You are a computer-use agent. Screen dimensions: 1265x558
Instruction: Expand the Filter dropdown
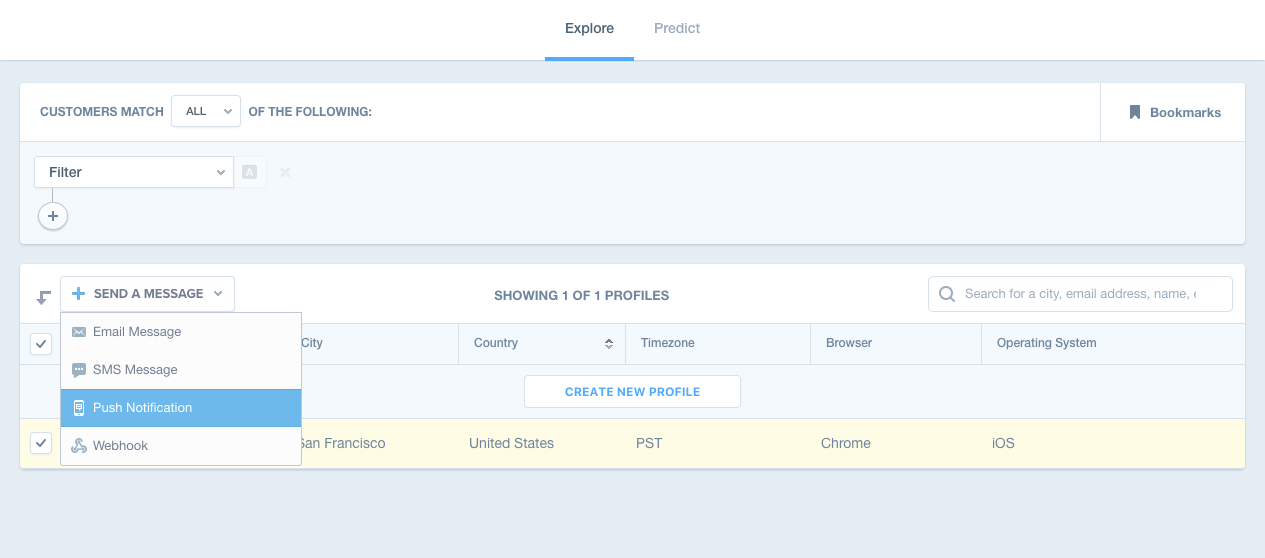134,172
